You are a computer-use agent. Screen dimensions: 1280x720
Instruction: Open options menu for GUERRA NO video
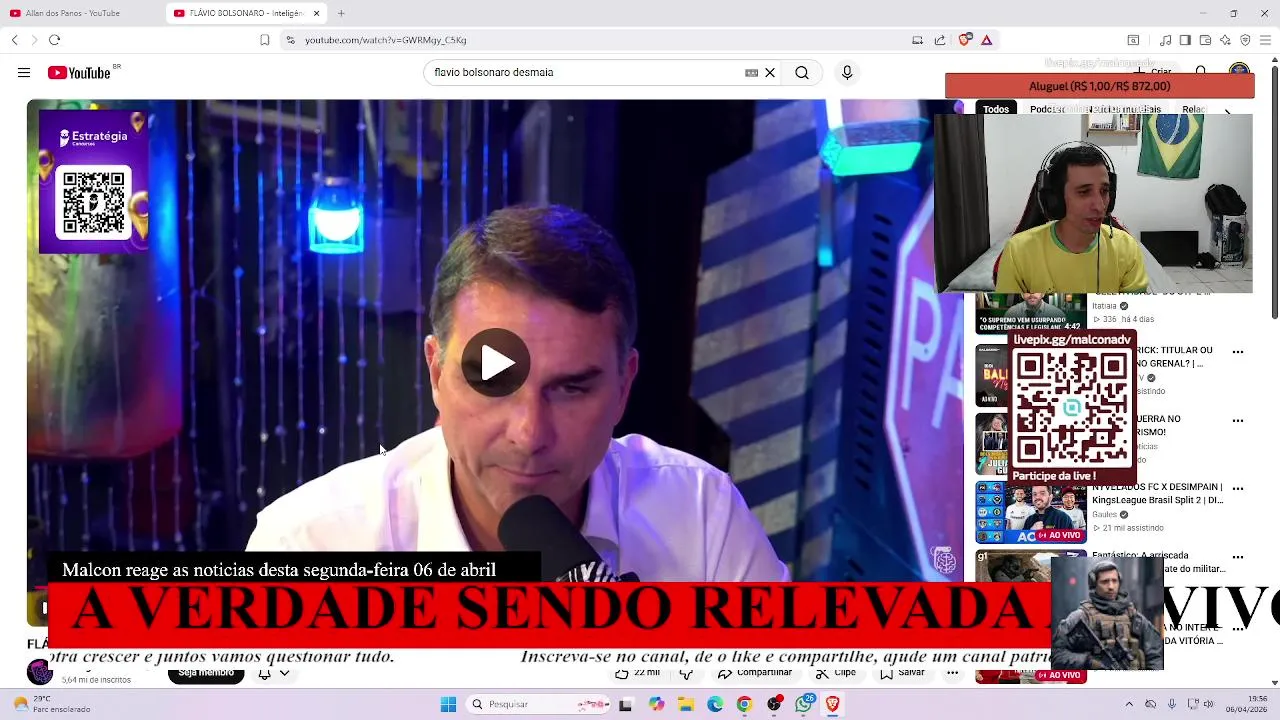click(1238, 421)
